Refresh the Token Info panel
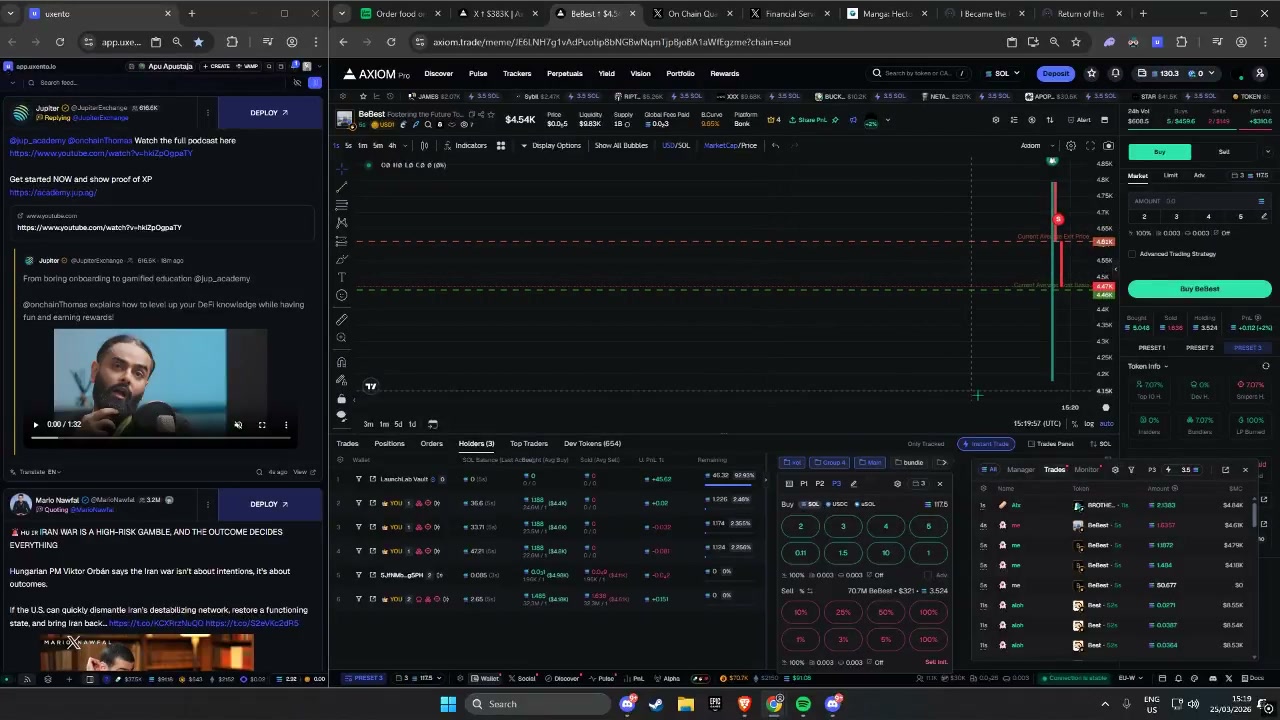The height and width of the screenshot is (720, 1280). pos(1266,366)
